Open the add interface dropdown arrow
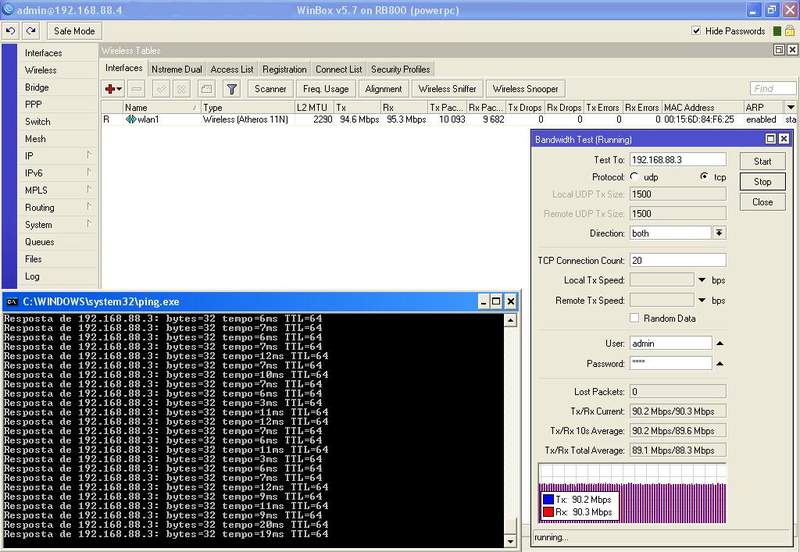Viewport: 800px width, 552px height. point(119,89)
